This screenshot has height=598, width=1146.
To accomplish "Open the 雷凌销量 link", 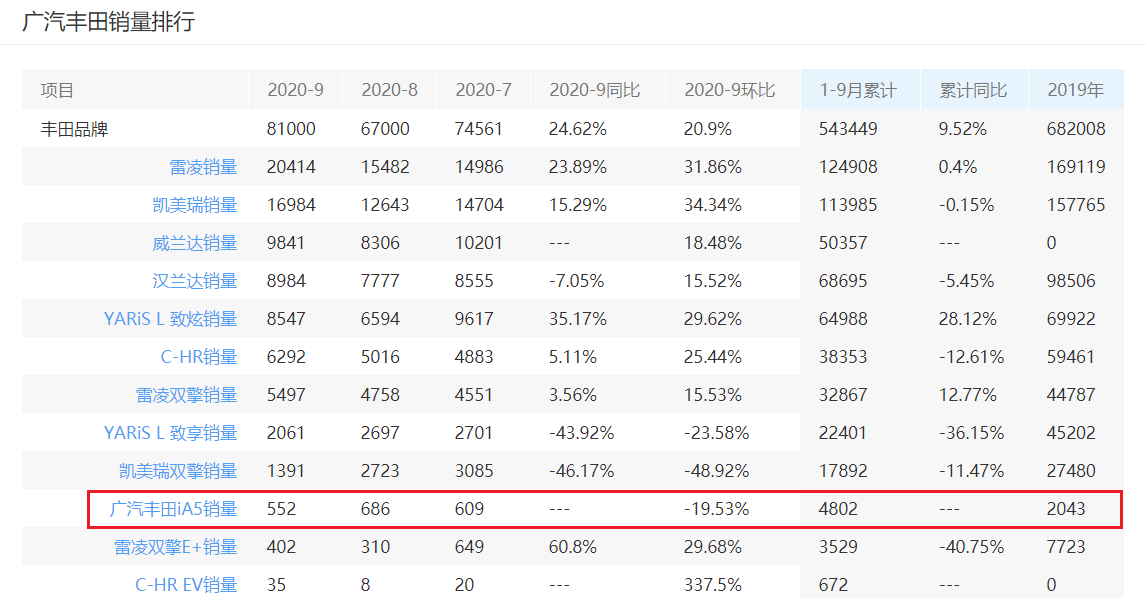I will 203,167.
